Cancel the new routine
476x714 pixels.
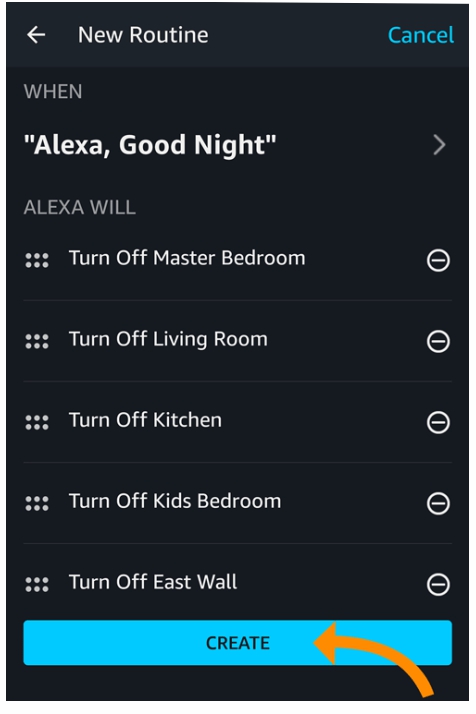pyautogui.click(x=421, y=35)
